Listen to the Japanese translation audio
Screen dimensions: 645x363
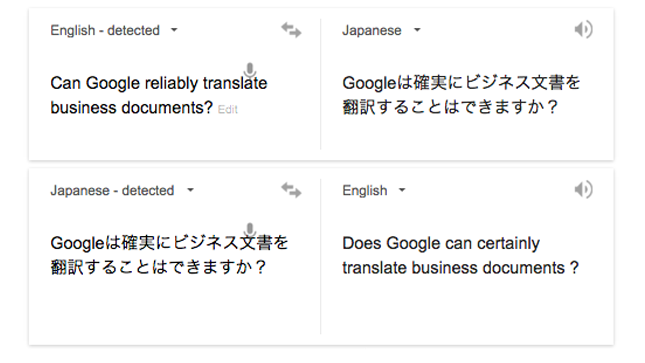[583, 30]
